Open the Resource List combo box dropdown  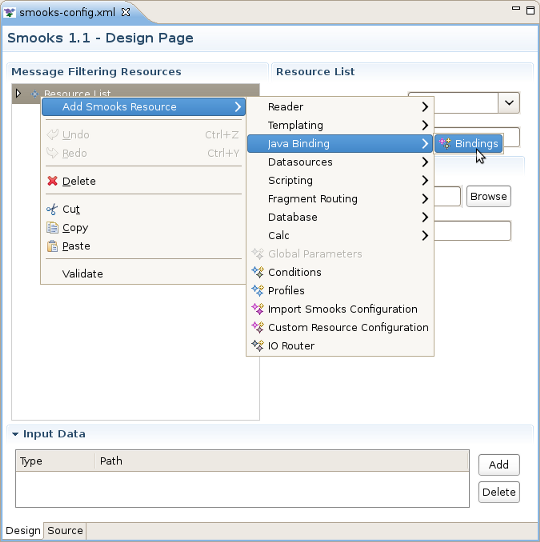509,103
